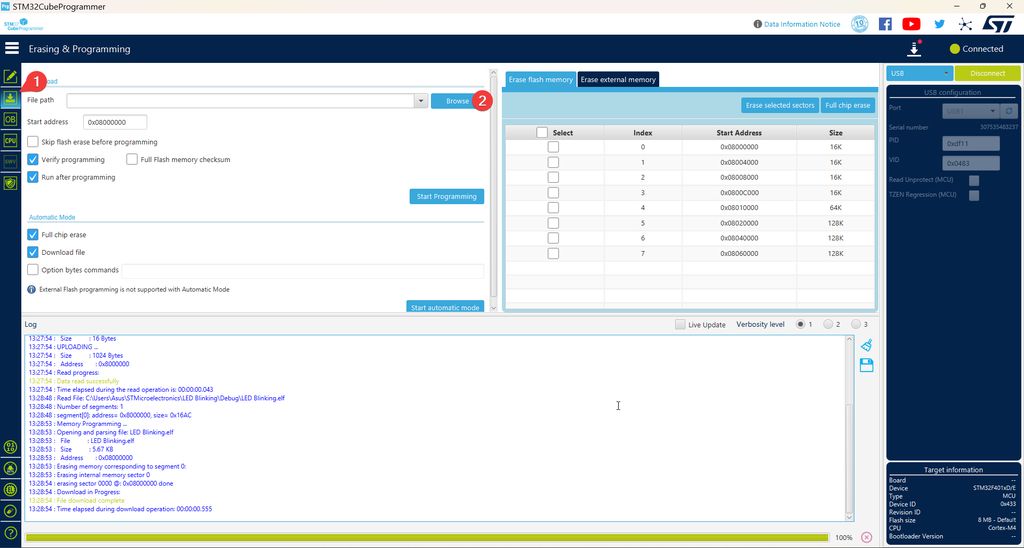Select verbosity level 3 radio button
This screenshot has height=548, width=1024.
pos(856,324)
